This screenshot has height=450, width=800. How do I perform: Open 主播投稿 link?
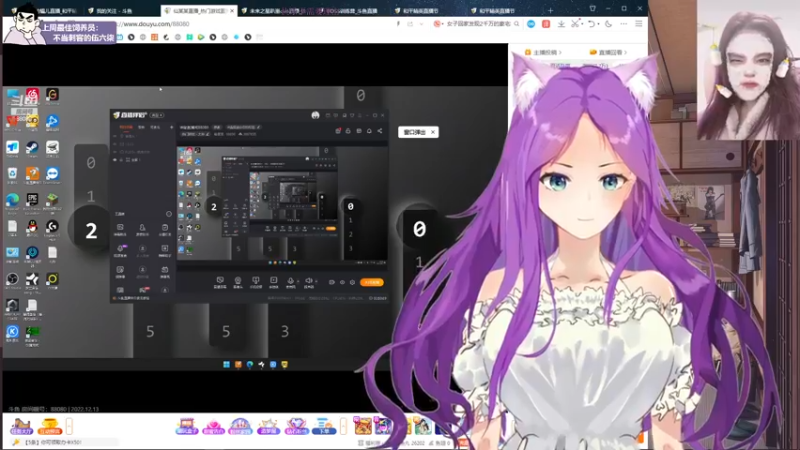(x=543, y=52)
